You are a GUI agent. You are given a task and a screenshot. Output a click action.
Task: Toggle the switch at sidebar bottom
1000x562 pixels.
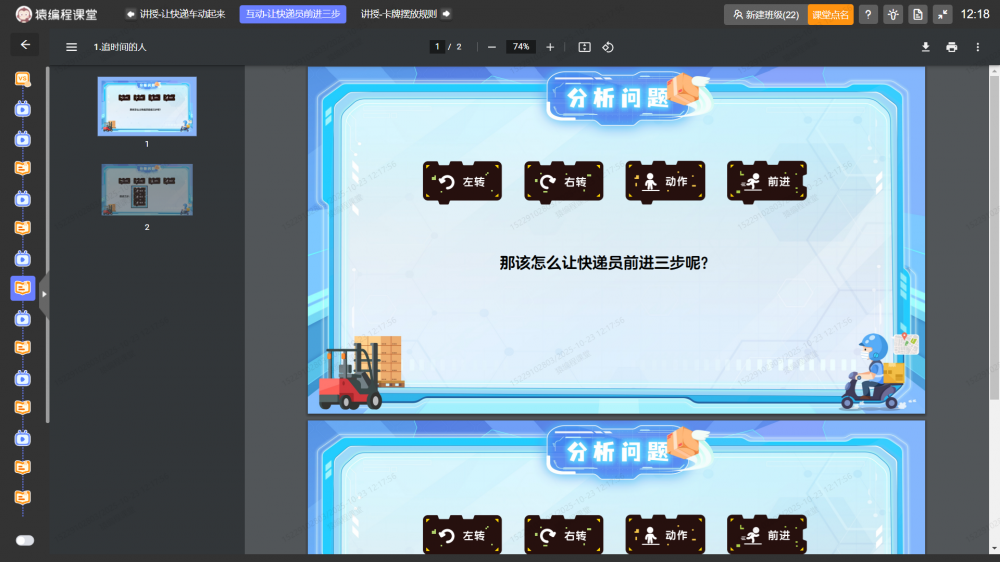coord(25,540)
